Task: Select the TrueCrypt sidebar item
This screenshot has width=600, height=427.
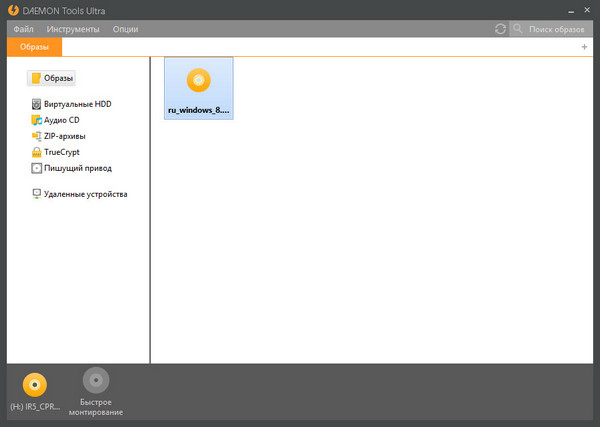Action: [61, 152]
